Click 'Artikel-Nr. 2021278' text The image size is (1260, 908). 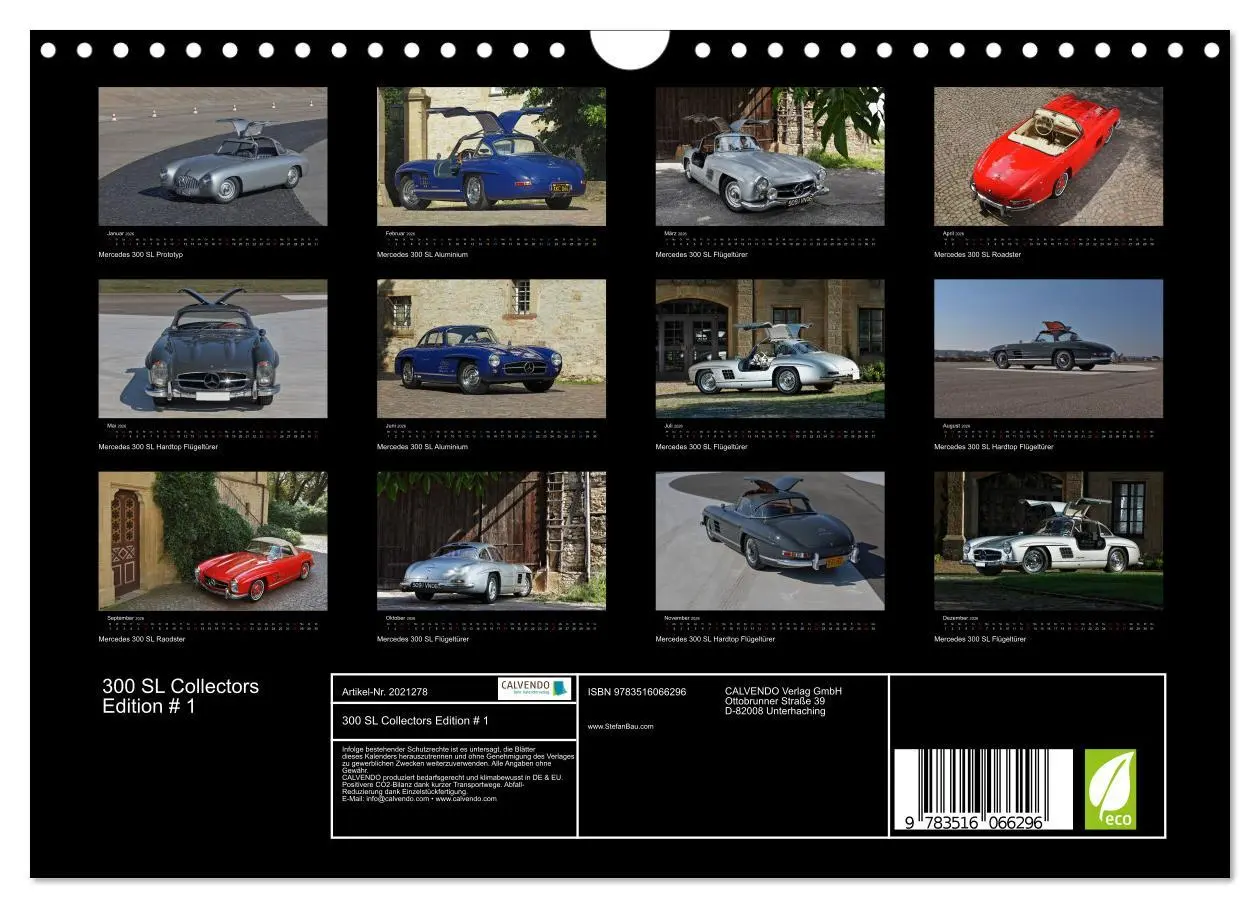click(384, 692)
